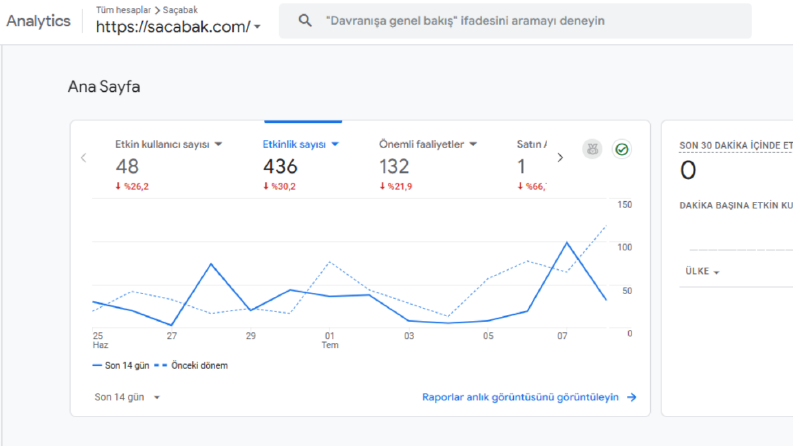Click the 07 axis date label
The width and height of the screenshot is (793, 446).
pyautogui.click(x=562, y=336)
